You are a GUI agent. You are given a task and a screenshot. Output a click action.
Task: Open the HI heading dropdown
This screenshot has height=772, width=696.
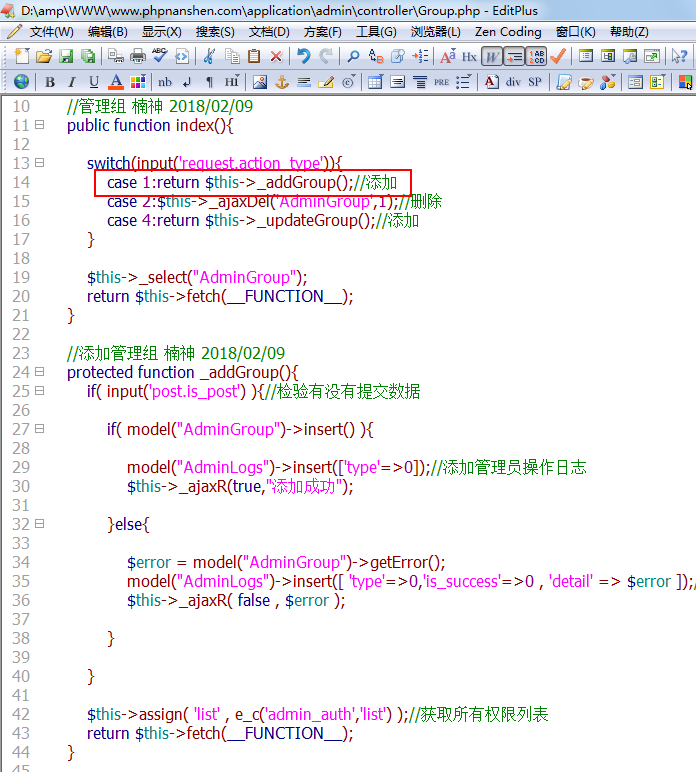(232, 82)
